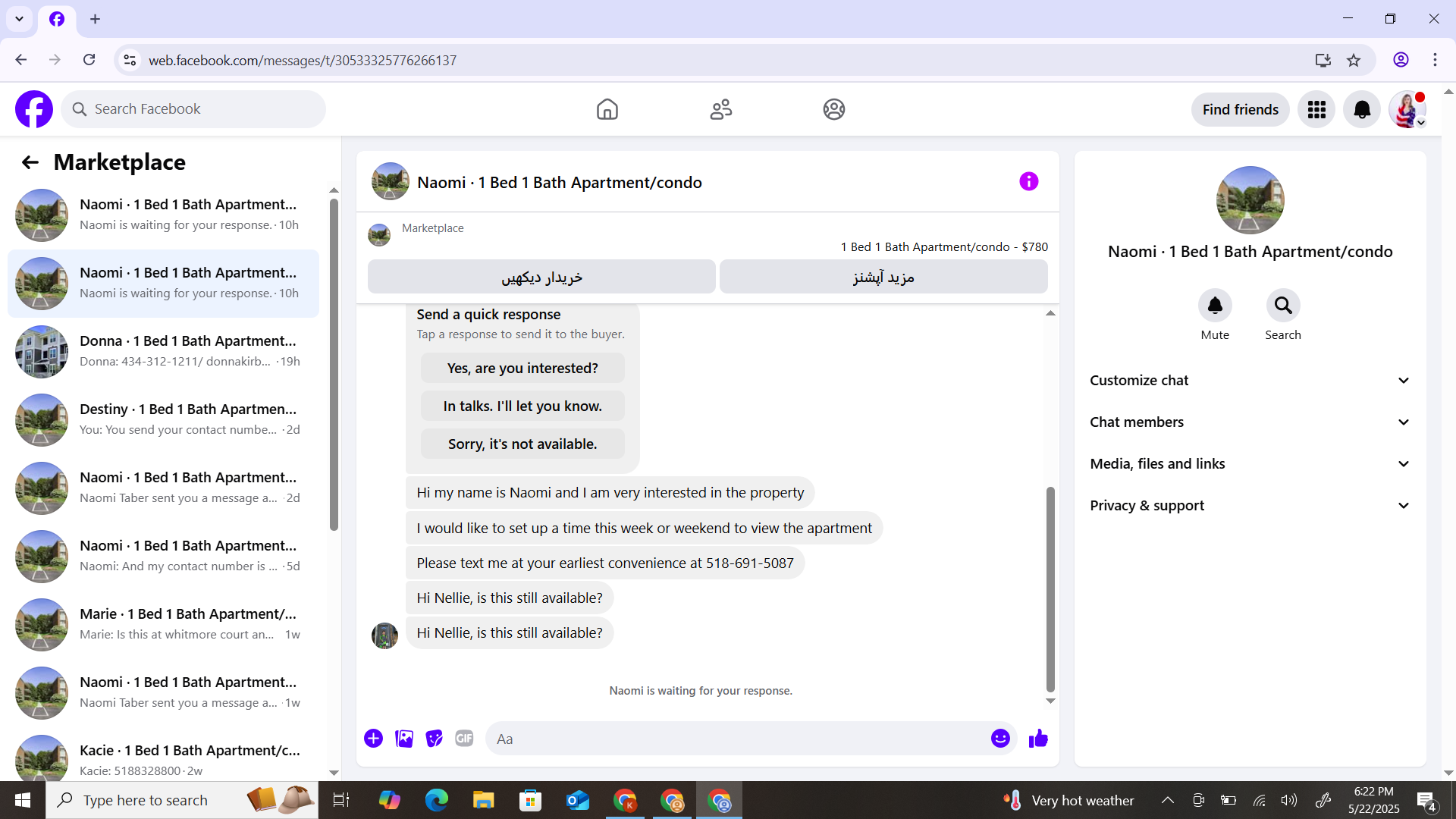Open the Facebook logo home link

[x=34, y=109]
